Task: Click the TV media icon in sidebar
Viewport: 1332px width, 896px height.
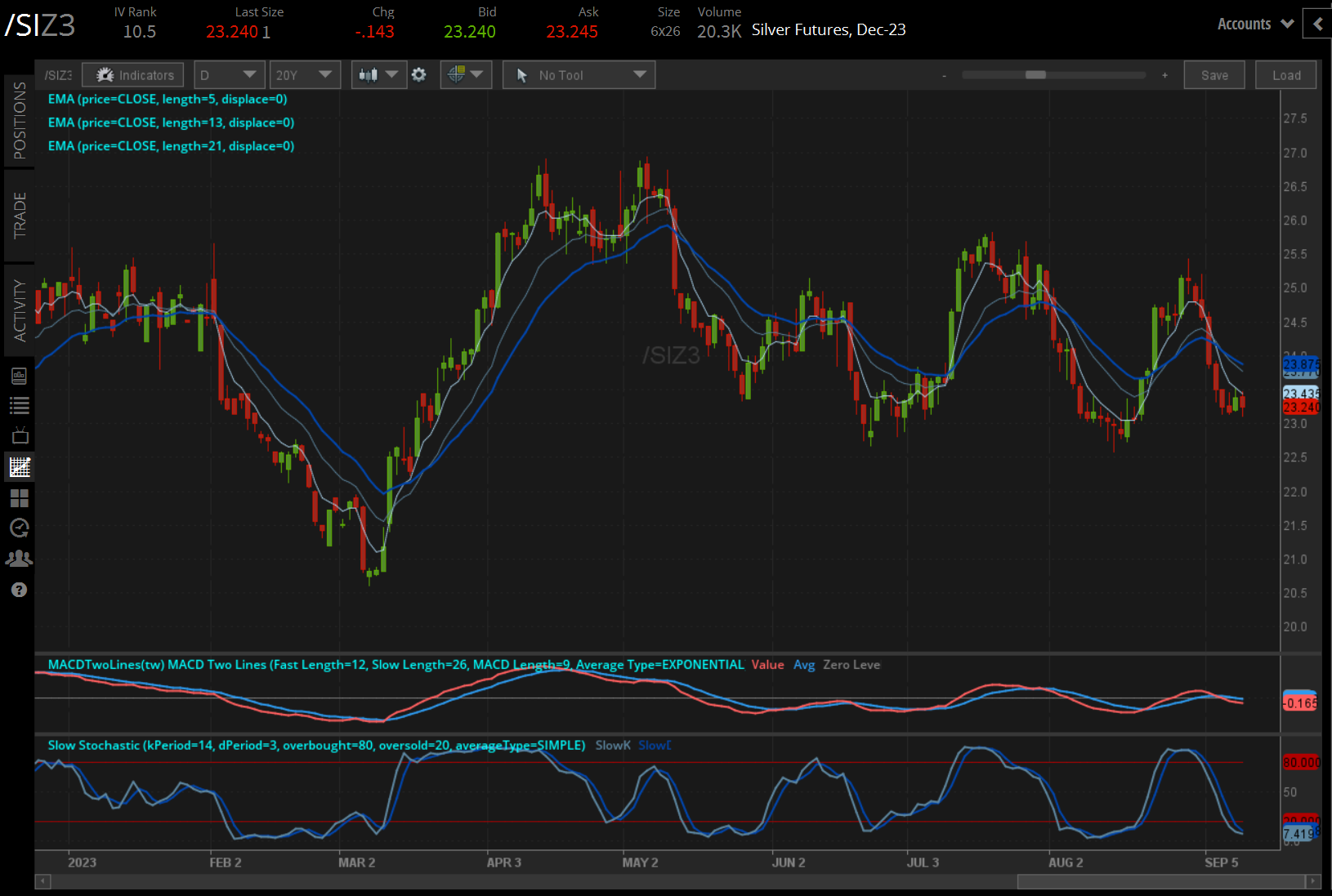Action: coord(20,435)
